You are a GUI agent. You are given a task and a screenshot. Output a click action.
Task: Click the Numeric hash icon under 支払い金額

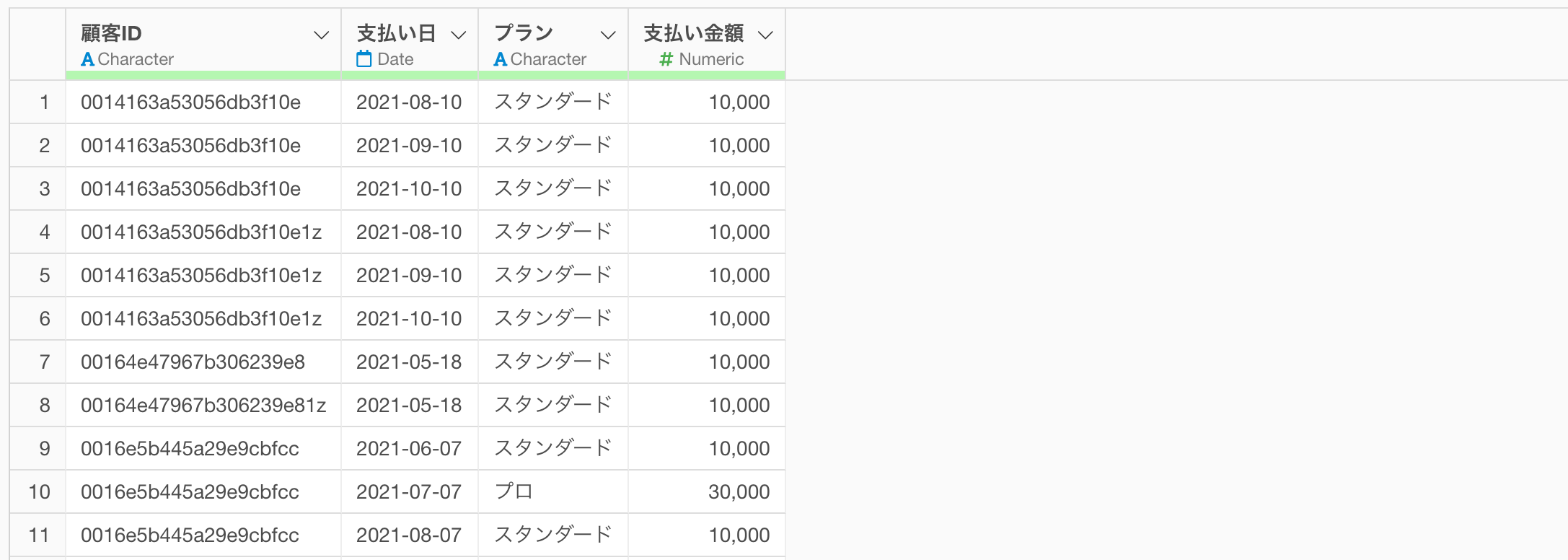click(x=666, y=59)
